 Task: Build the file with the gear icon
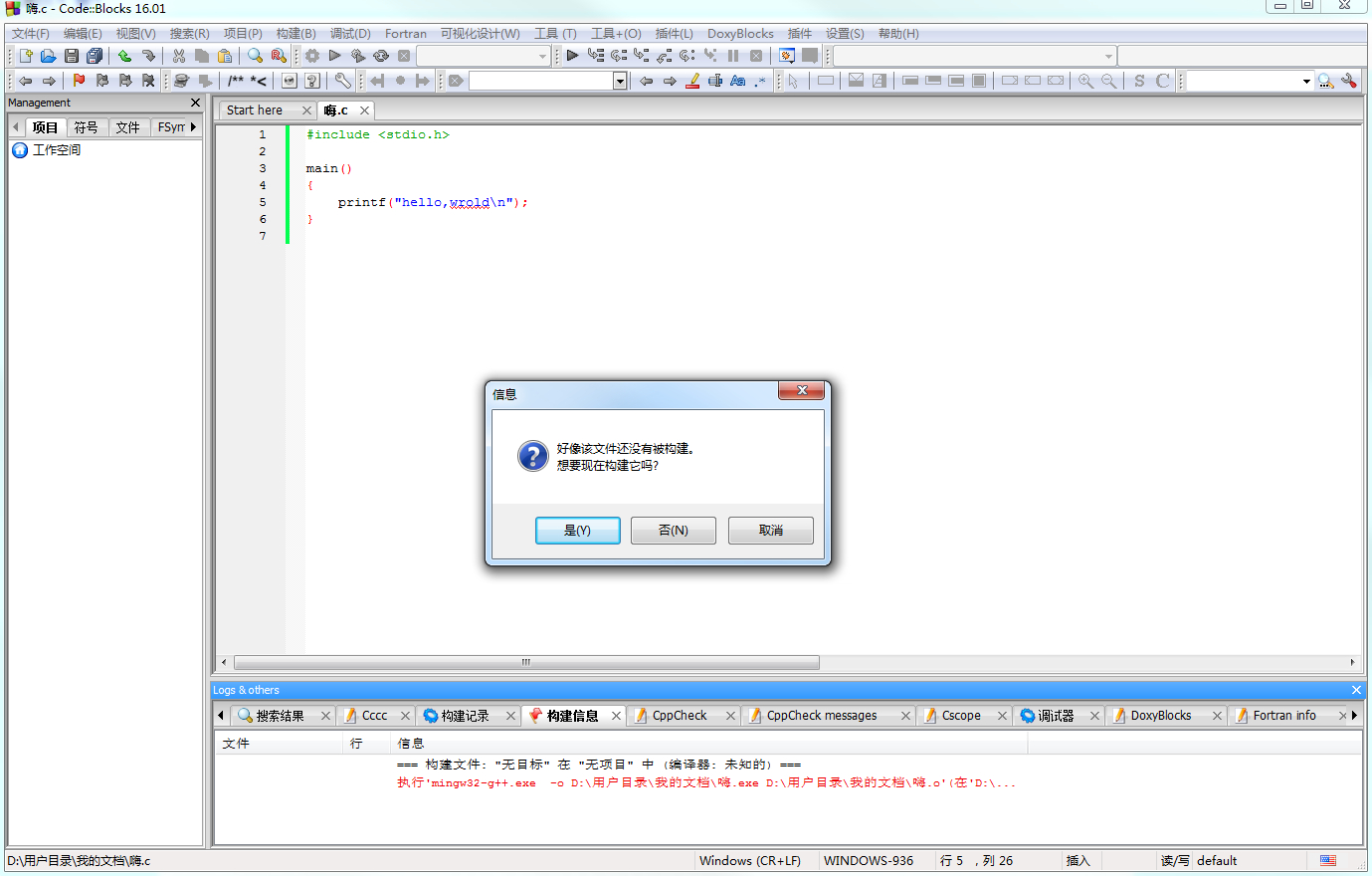312,56
